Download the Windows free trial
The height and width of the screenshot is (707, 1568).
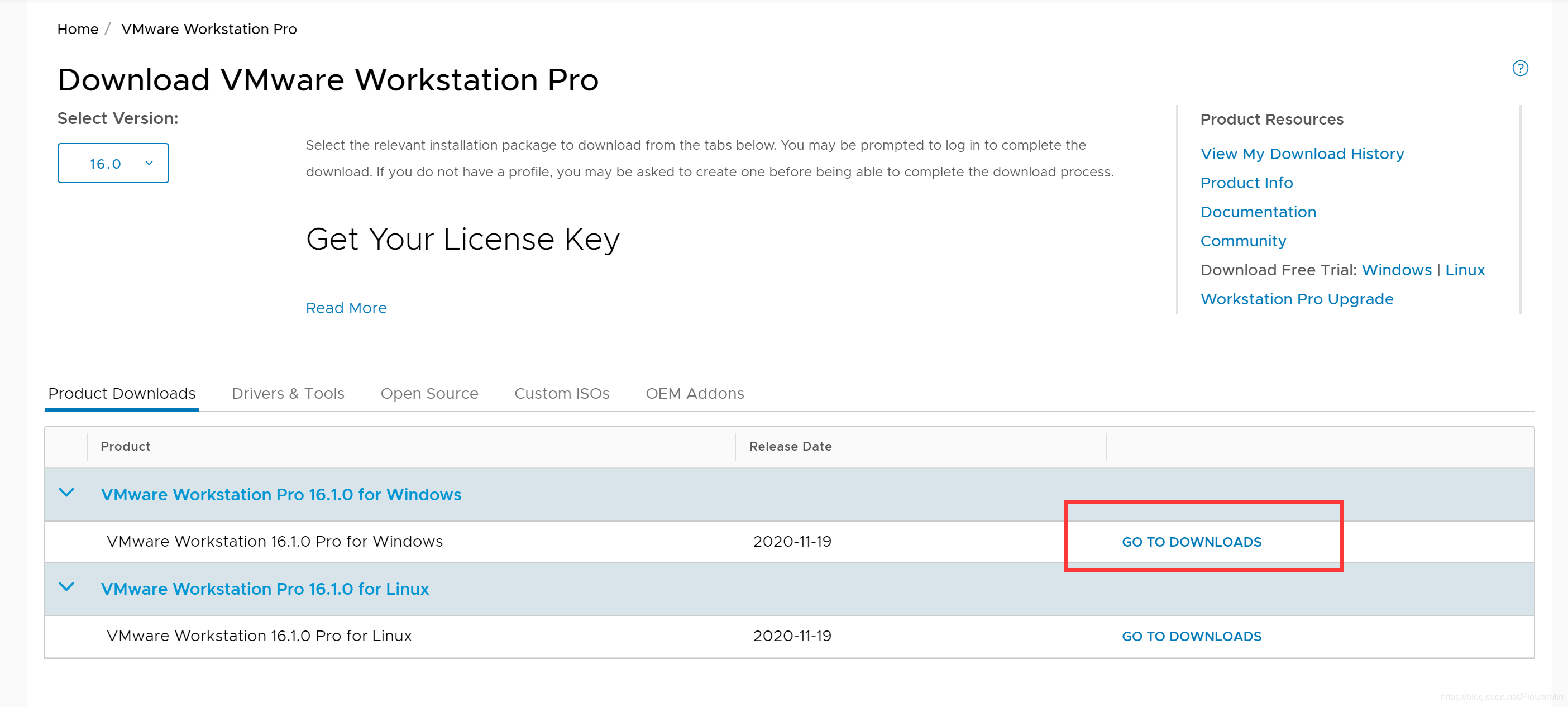(x=1396, y=270)
